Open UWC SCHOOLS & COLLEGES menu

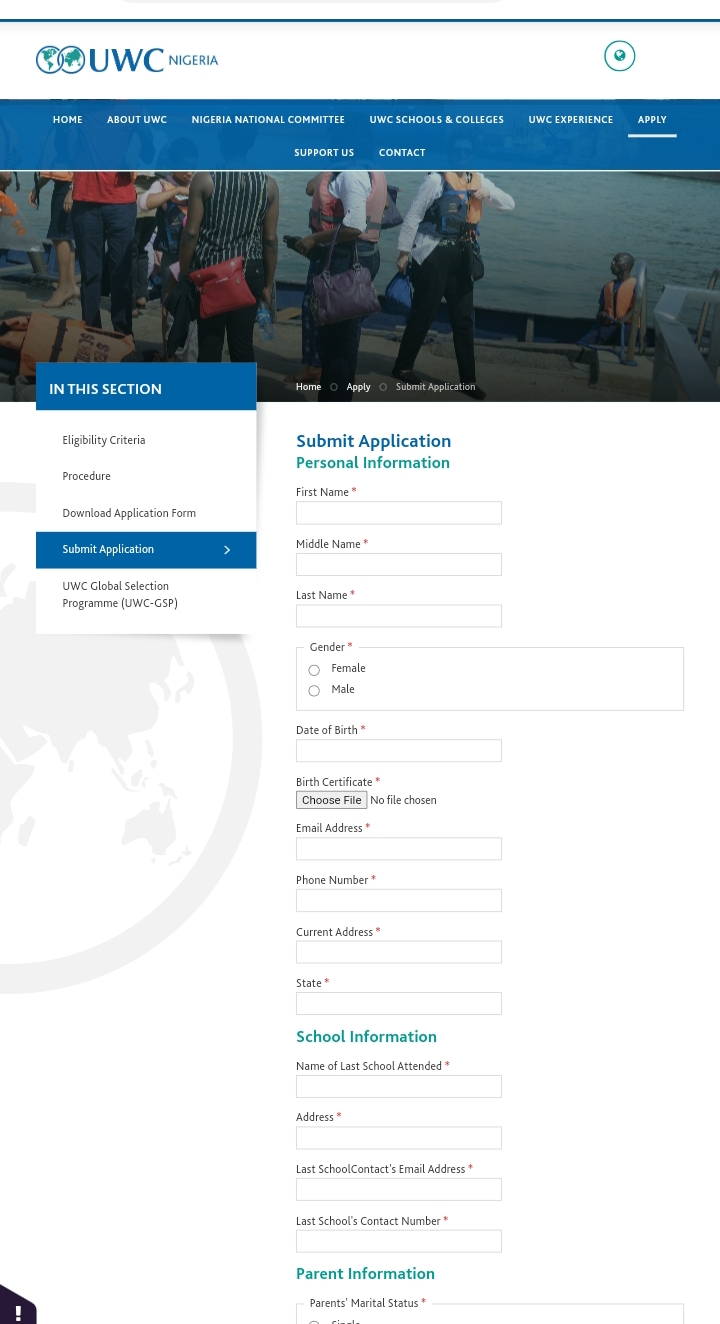[x=437, y=120]
